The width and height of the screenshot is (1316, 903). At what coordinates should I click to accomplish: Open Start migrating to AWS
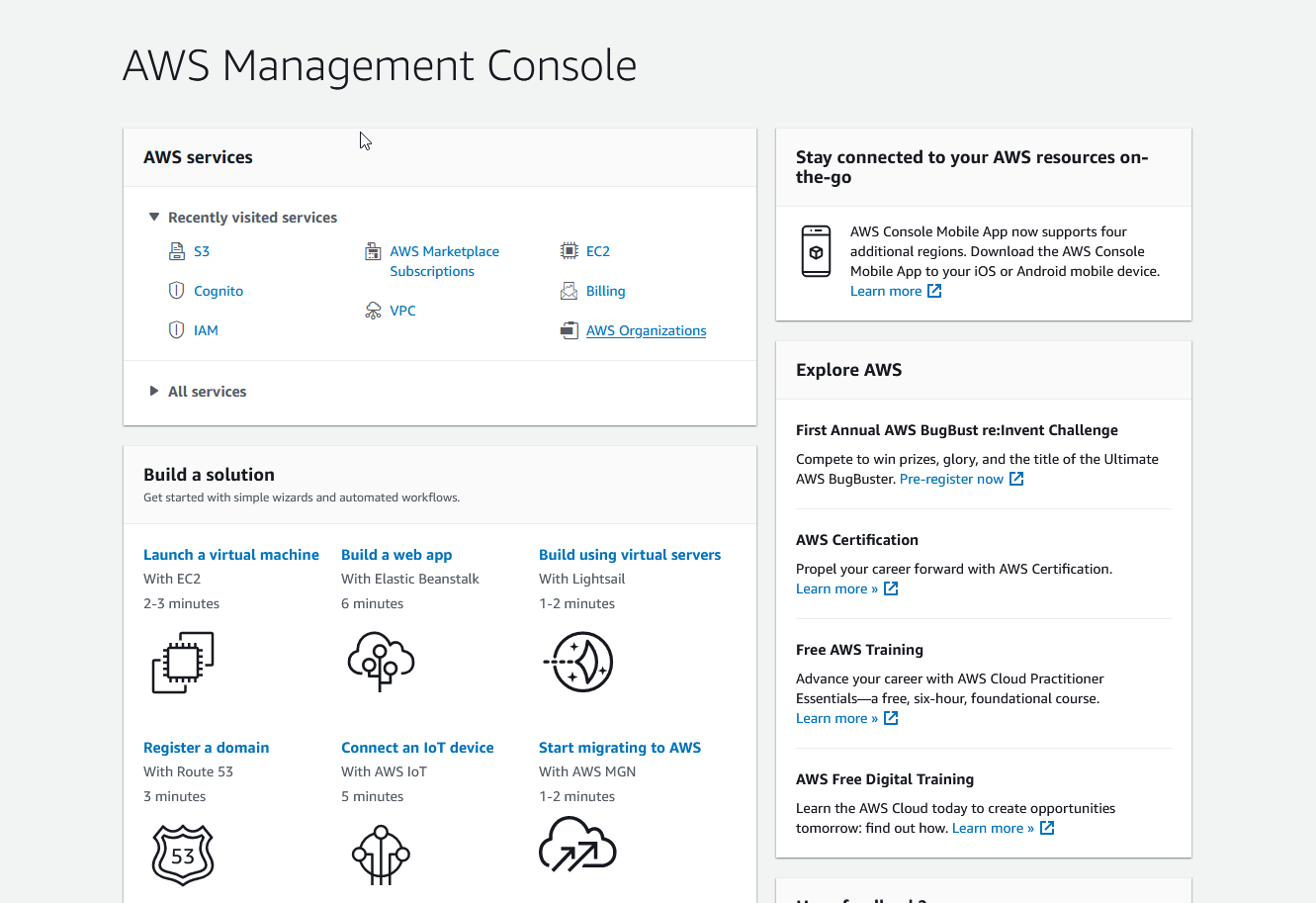point(620,748)
